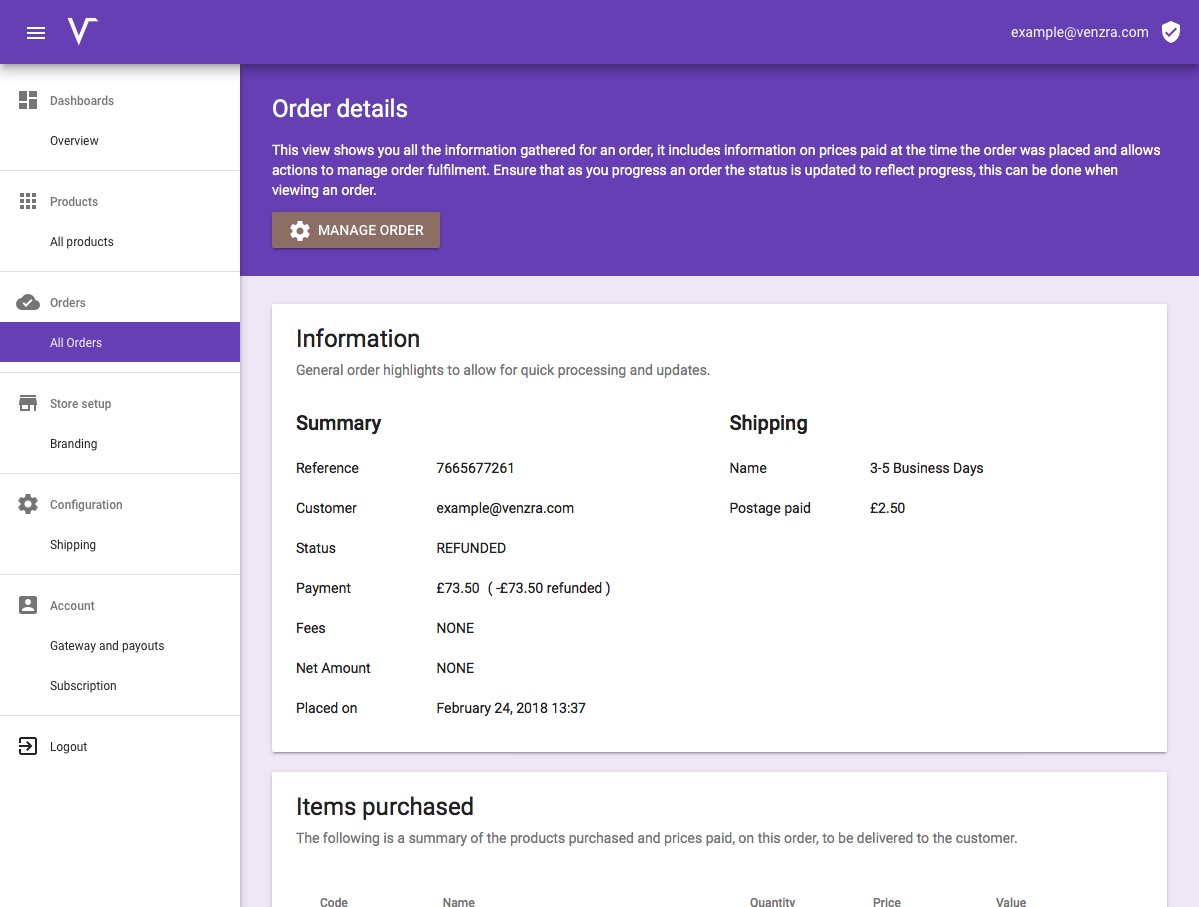Screen dimensions: 1199x907
Task: Click the Store setup storefront icon
Action: (28, 403)
